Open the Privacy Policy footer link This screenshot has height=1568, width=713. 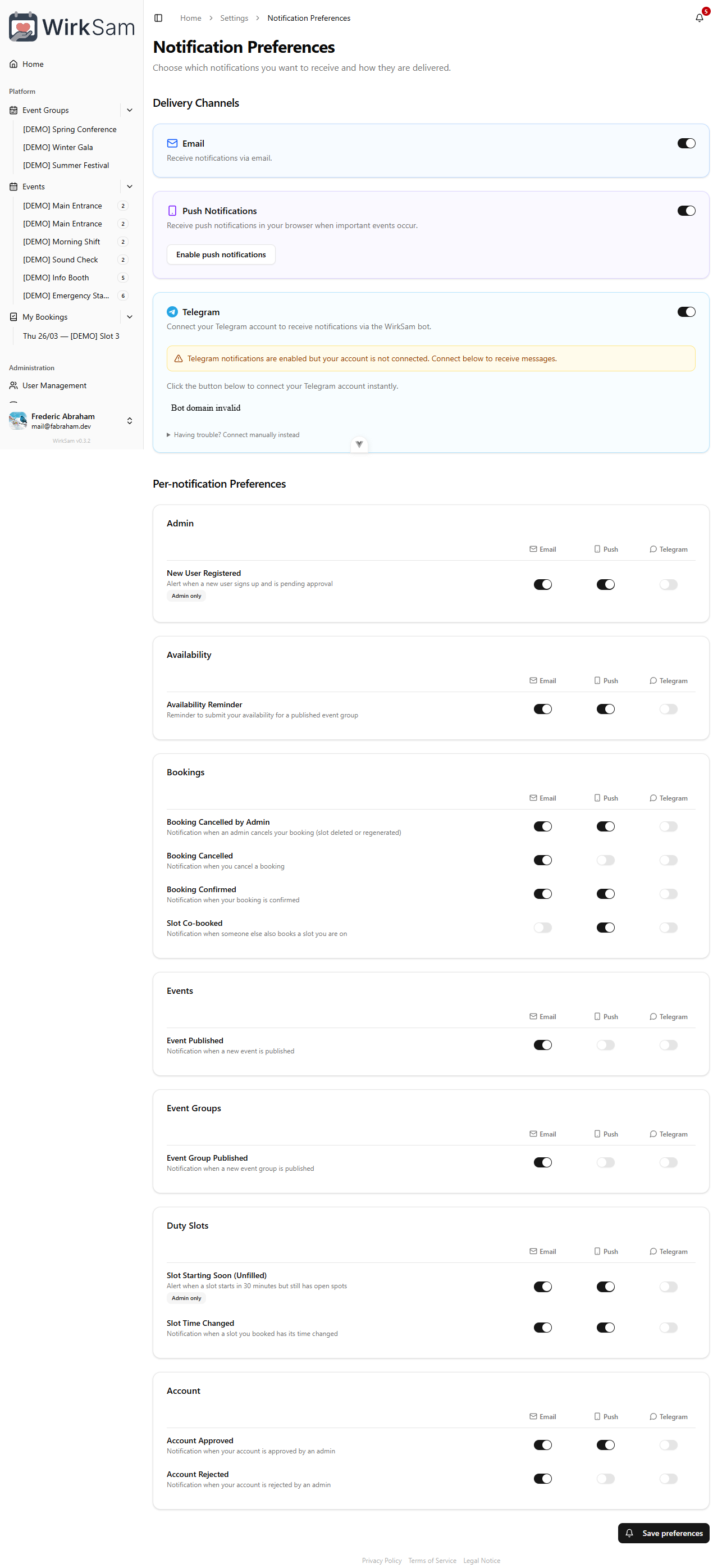pos(382,1561)
